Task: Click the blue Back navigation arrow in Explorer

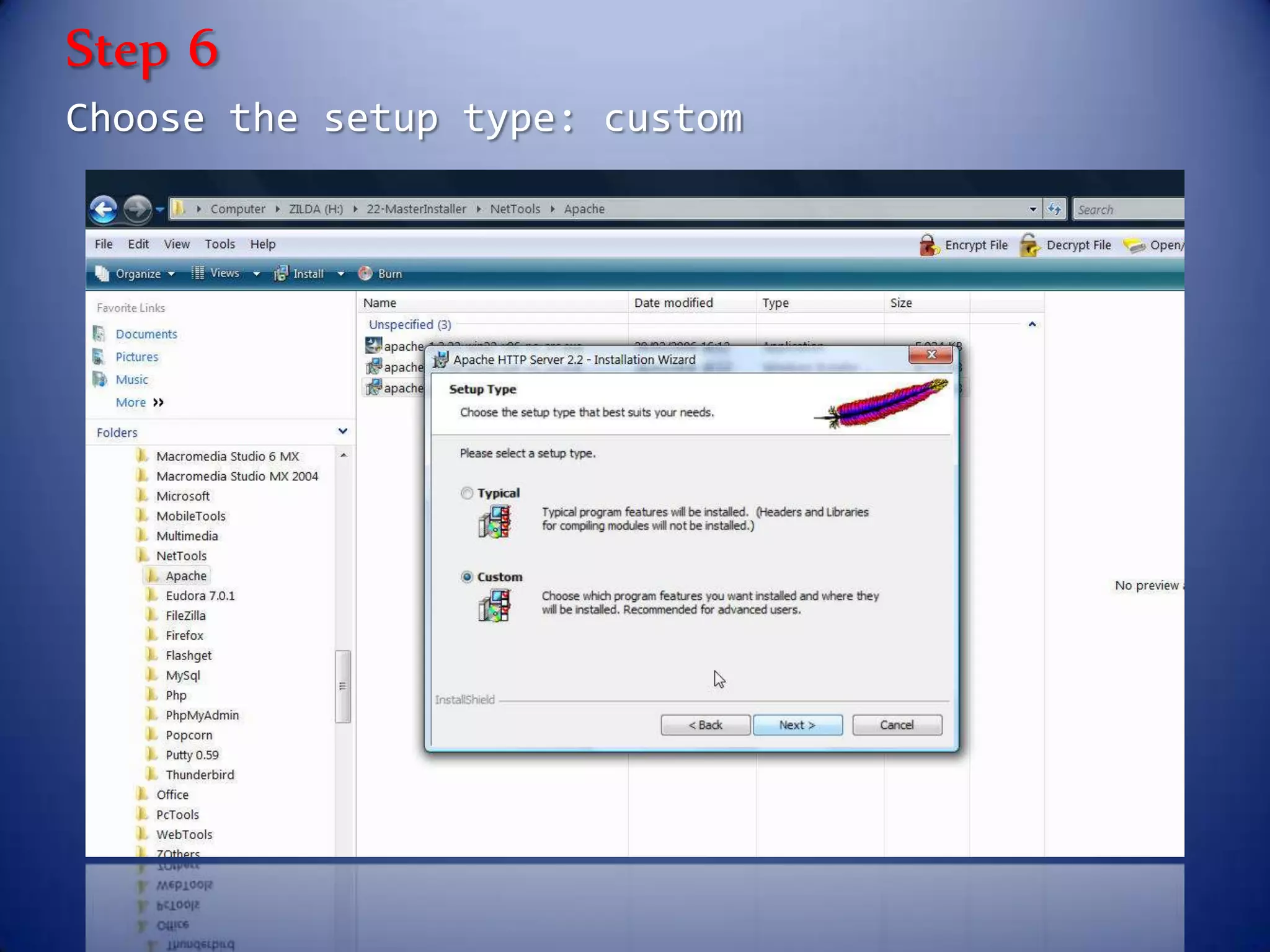Action: [x=104, y=209]
